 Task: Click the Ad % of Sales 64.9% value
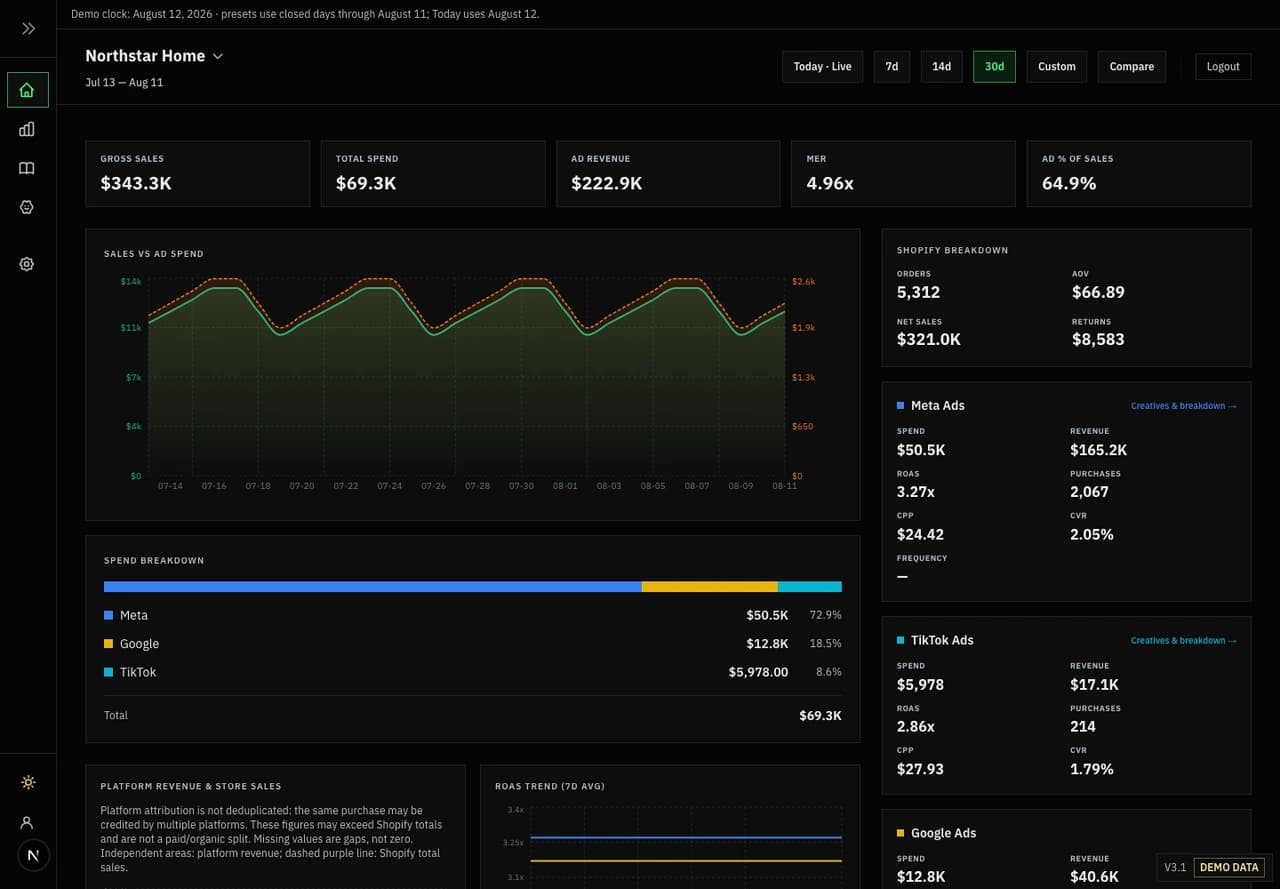(1069, 184)
